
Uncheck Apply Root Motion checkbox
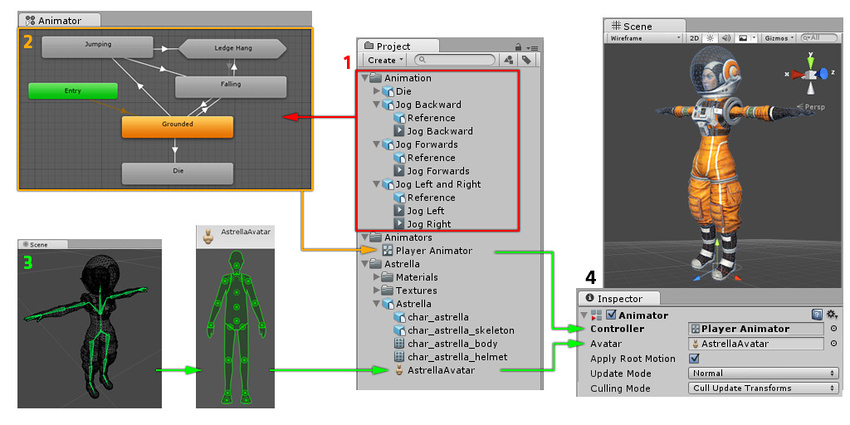click(x=694, y=358)
